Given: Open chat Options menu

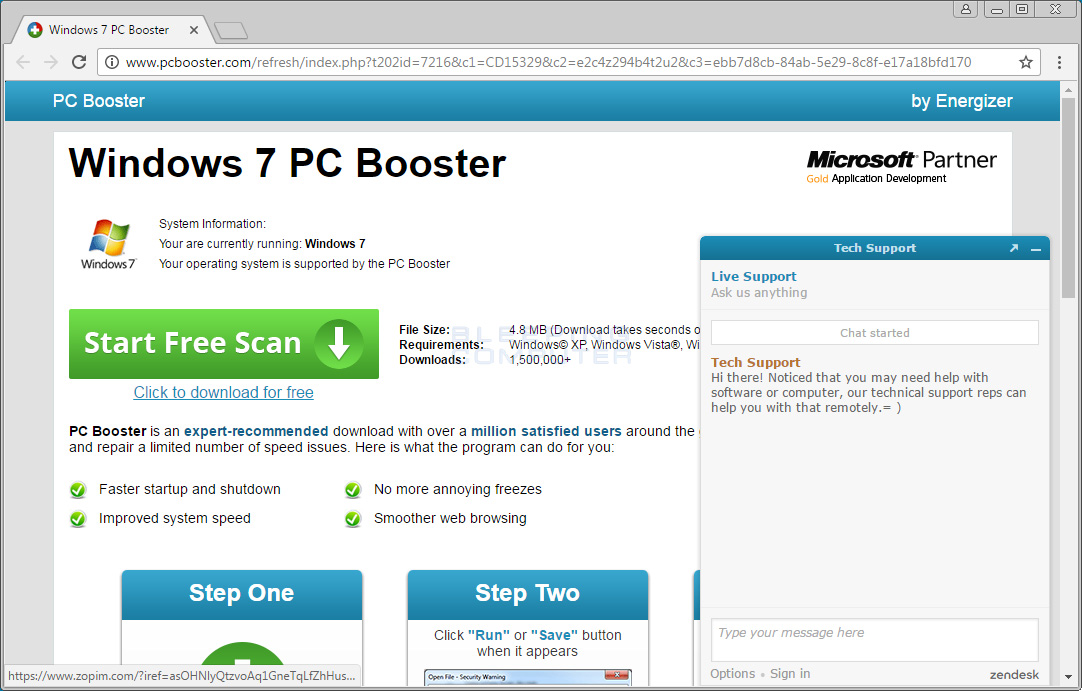Looking at the screenshot, I should 733,674.
